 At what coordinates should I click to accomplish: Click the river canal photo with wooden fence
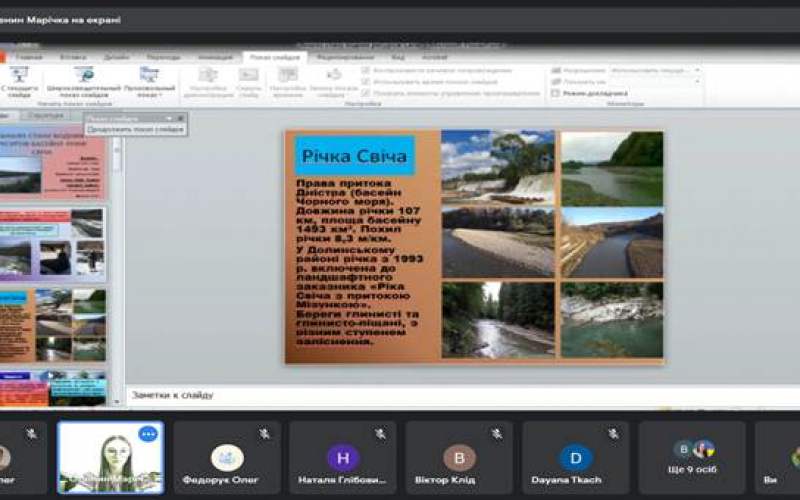coord(612,243)
